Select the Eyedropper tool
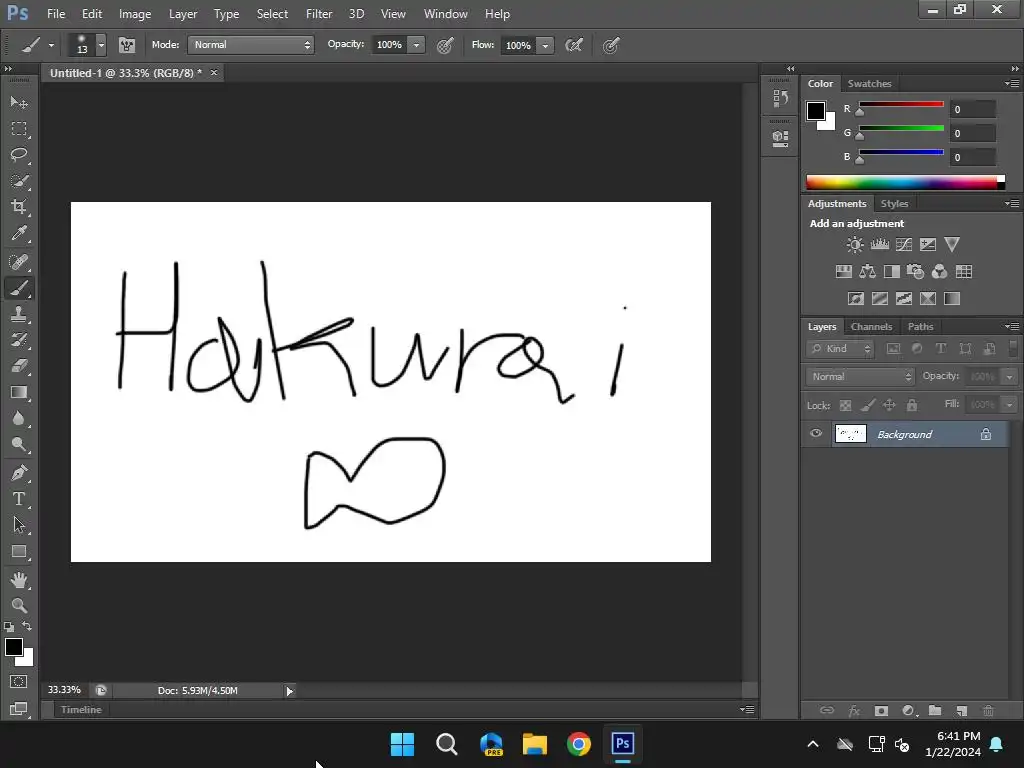Screen dimensions: 1024x768 (x=19, y=233)
